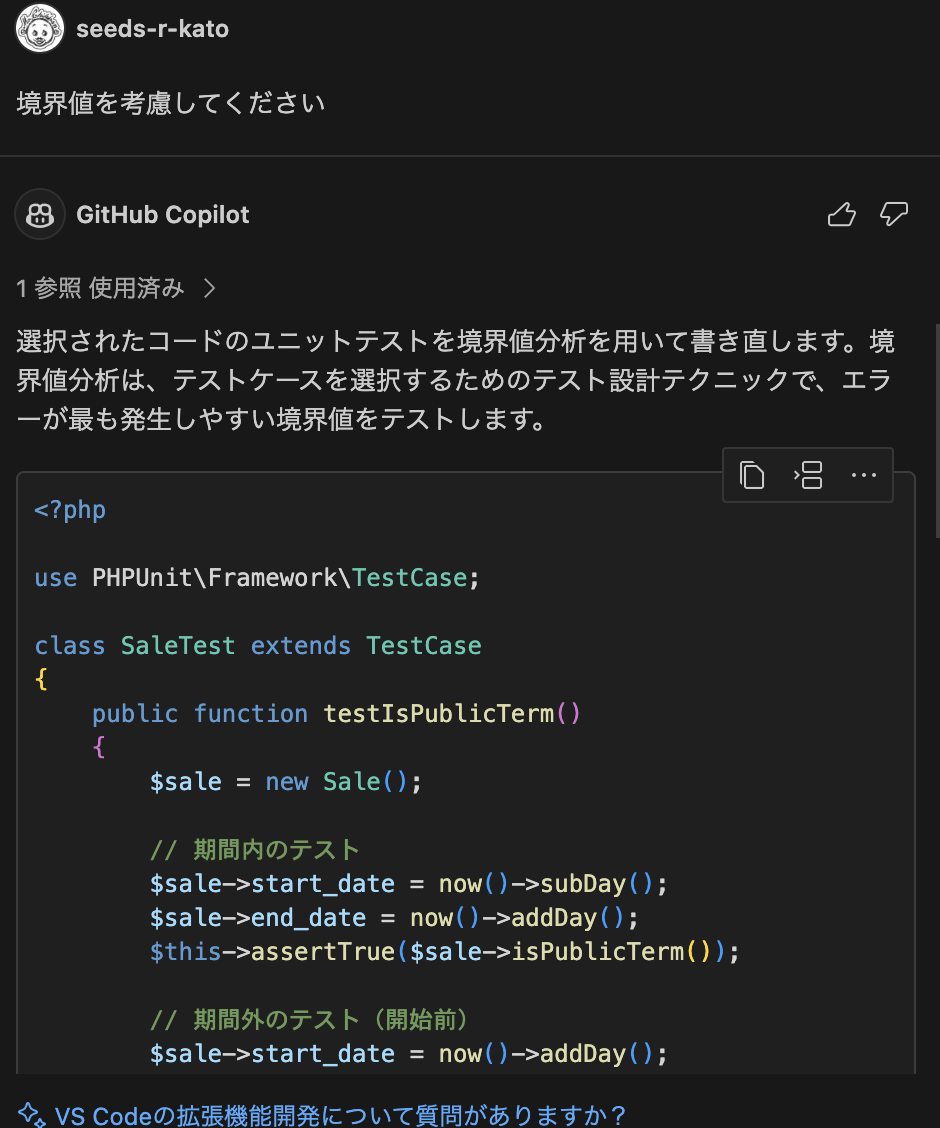Screen dimensions: 940x1128
Task: Click the insert at cursor icon
Action: [x=808, y=475]
